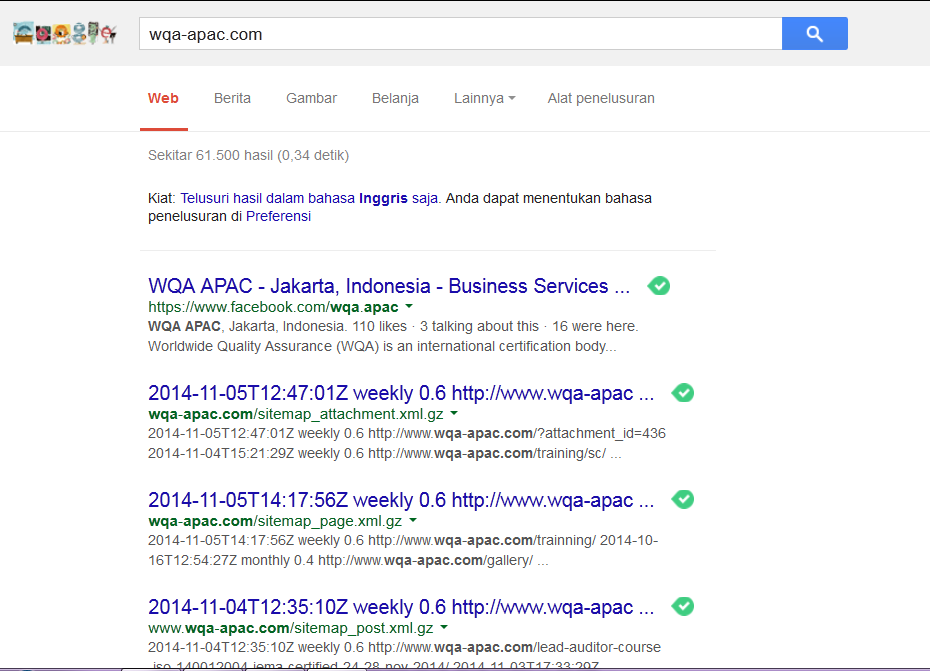Viewport: 930px width, 671px height.
Task: Click snippet line containing /lead-auditor-course
Action: [405, 647]
